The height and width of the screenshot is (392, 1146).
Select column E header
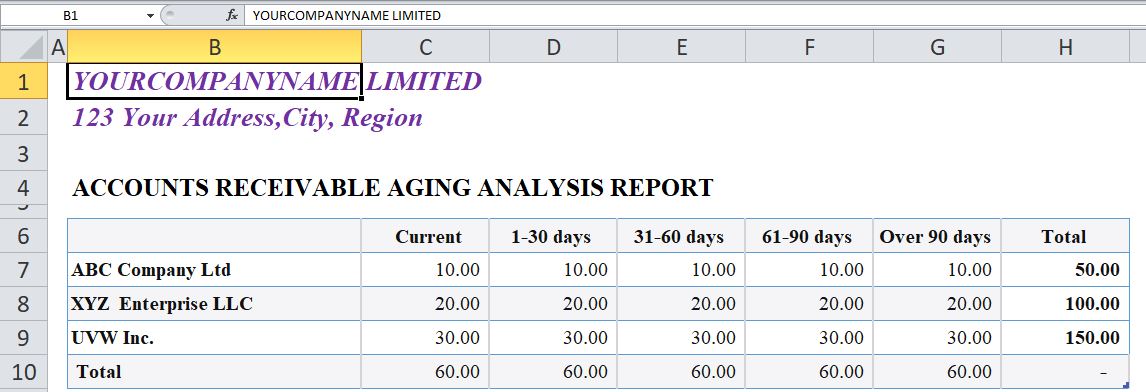tap(681, 48)
